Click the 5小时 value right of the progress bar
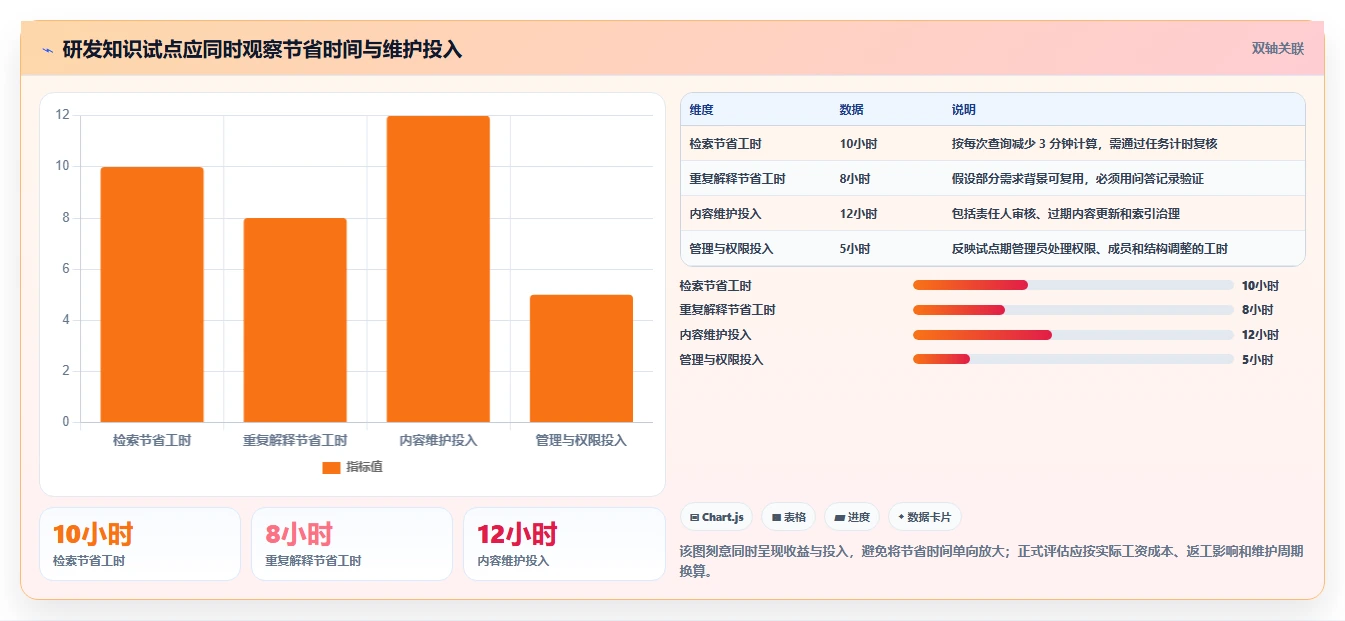 click(1257, 360)
